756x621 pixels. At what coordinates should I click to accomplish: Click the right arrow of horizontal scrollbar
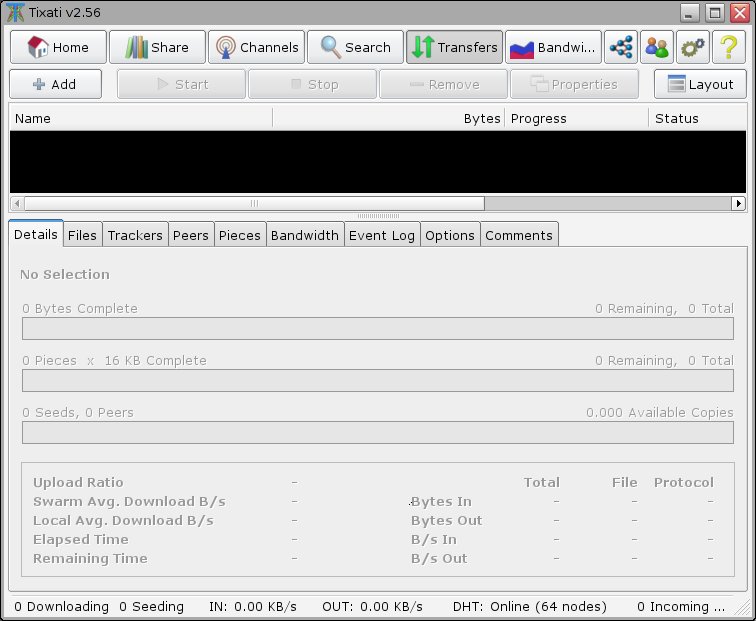739,203
